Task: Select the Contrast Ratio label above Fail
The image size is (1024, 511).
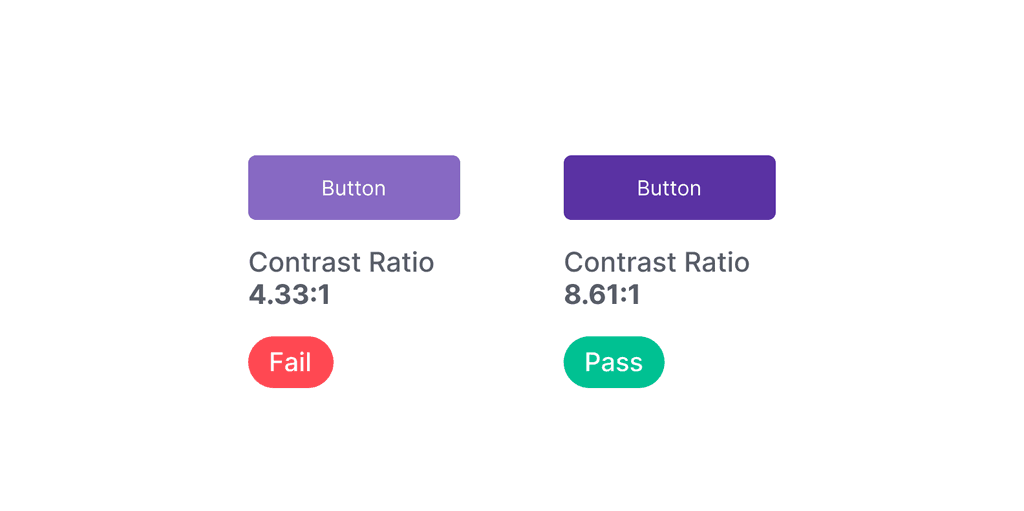Action: coord(342,263)
